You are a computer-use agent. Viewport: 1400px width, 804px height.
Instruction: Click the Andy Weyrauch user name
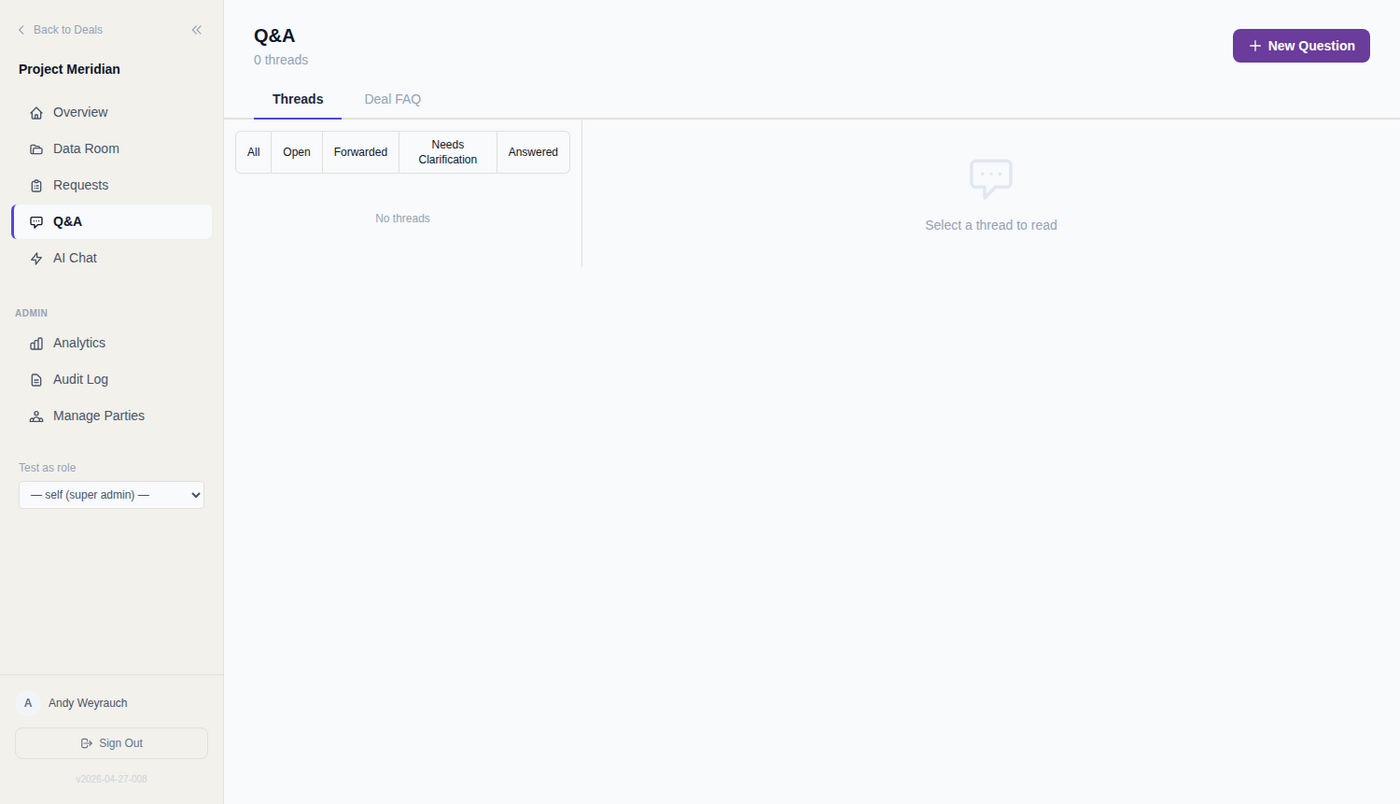coord(88,703)
